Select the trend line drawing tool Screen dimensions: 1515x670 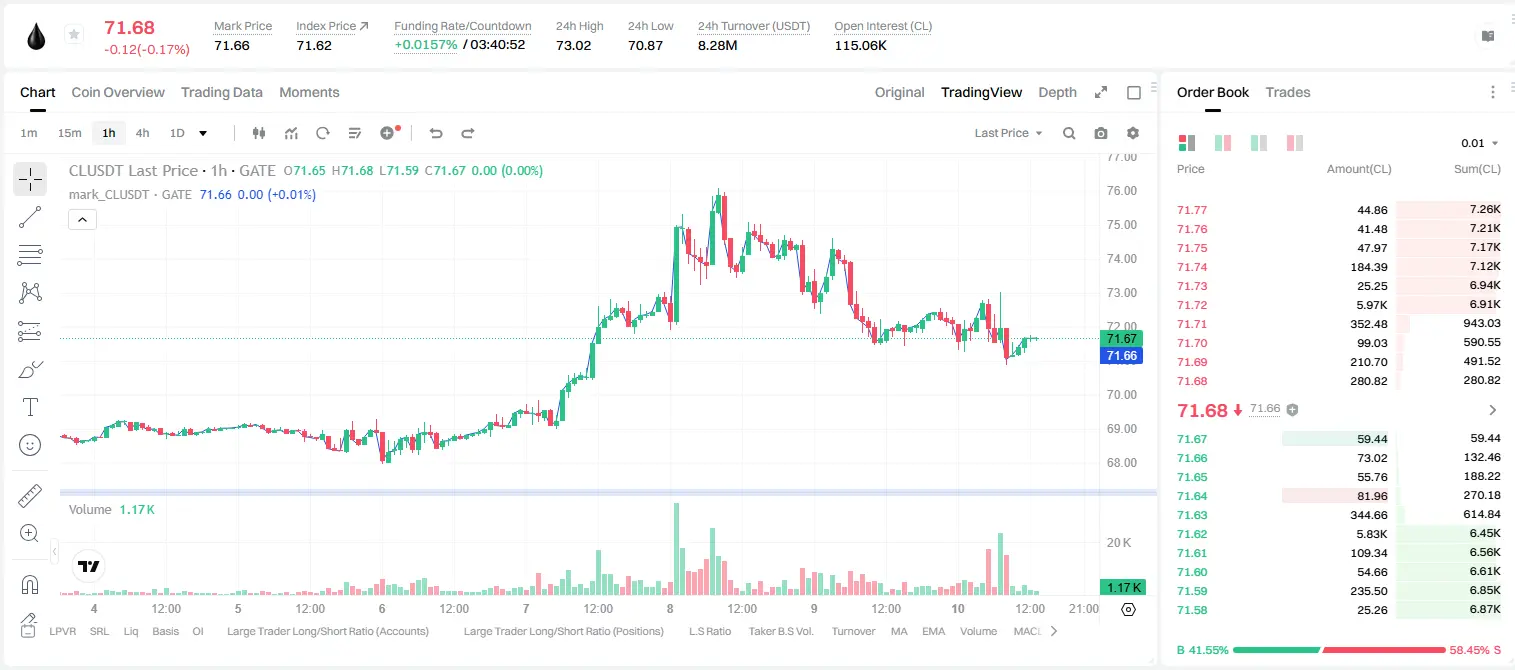(30, 217)
